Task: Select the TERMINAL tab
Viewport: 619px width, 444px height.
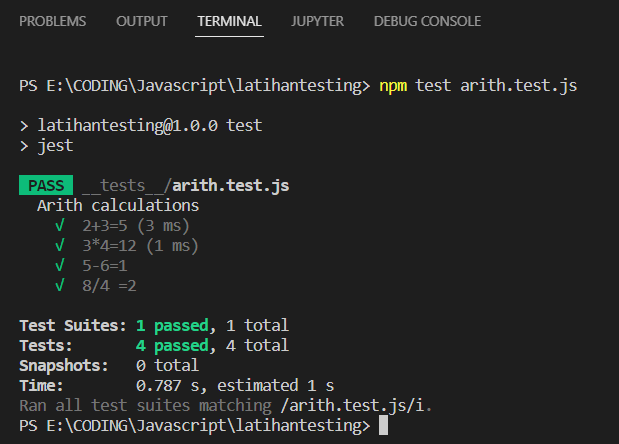Action: [x=229, y=21]
